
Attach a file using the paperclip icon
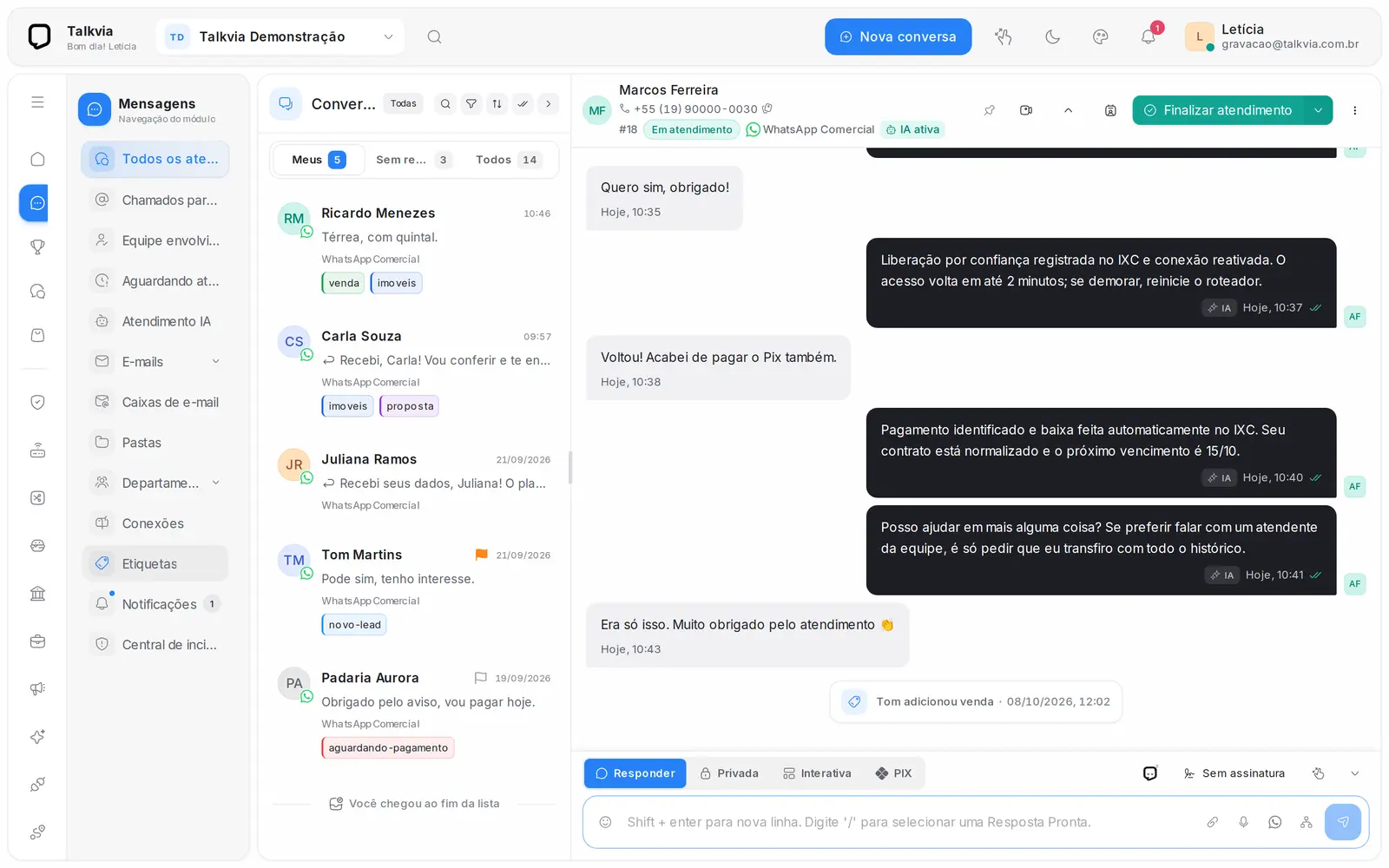pos(1213,822)
